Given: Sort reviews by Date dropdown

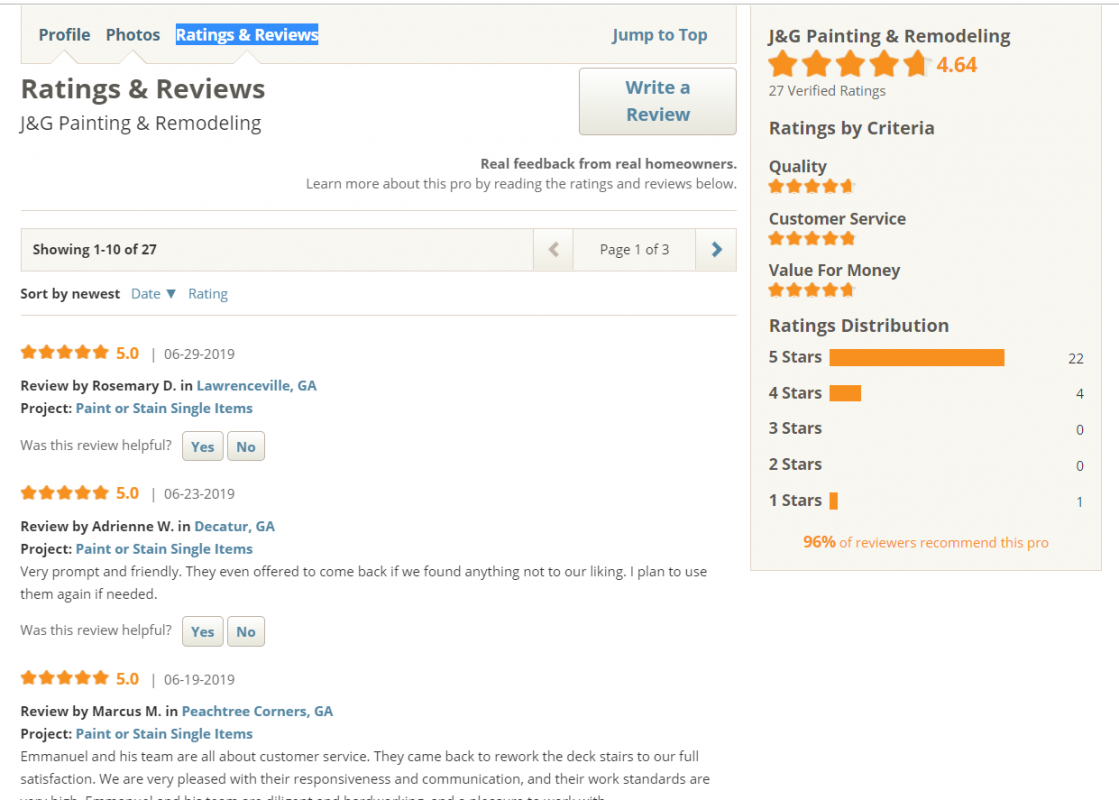Looking at the screenshot, I should pos(153,294).
